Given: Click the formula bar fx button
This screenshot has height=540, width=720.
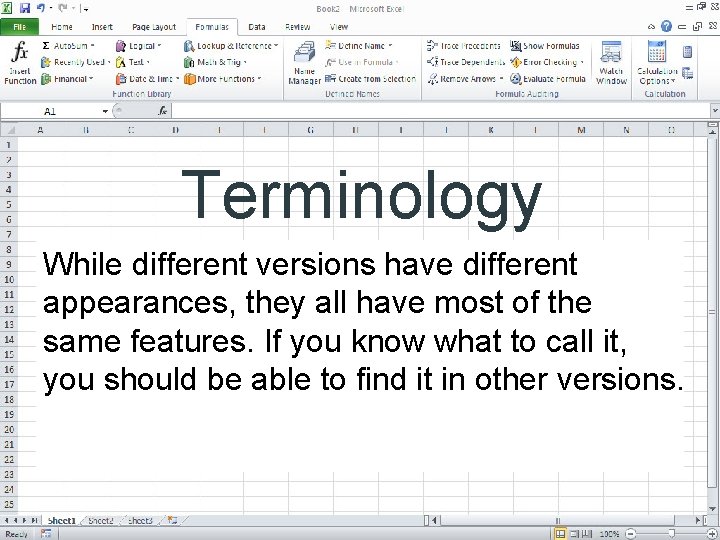Looking at the screenshot, I should (163, 111).
